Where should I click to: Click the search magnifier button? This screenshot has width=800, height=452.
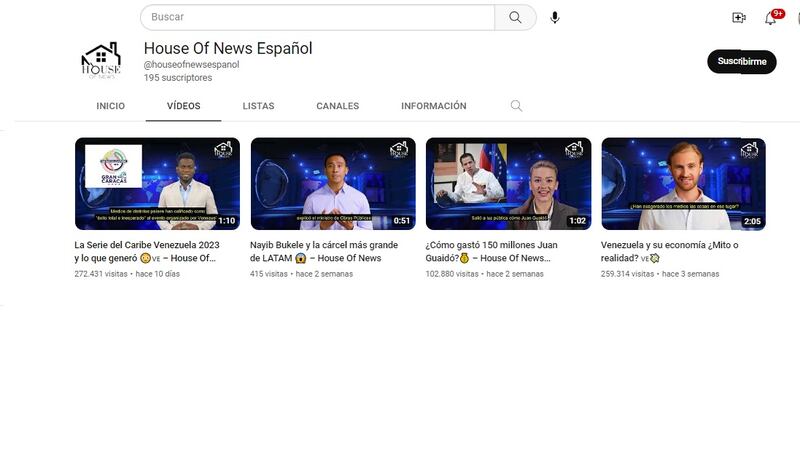(x=515, y=17)
